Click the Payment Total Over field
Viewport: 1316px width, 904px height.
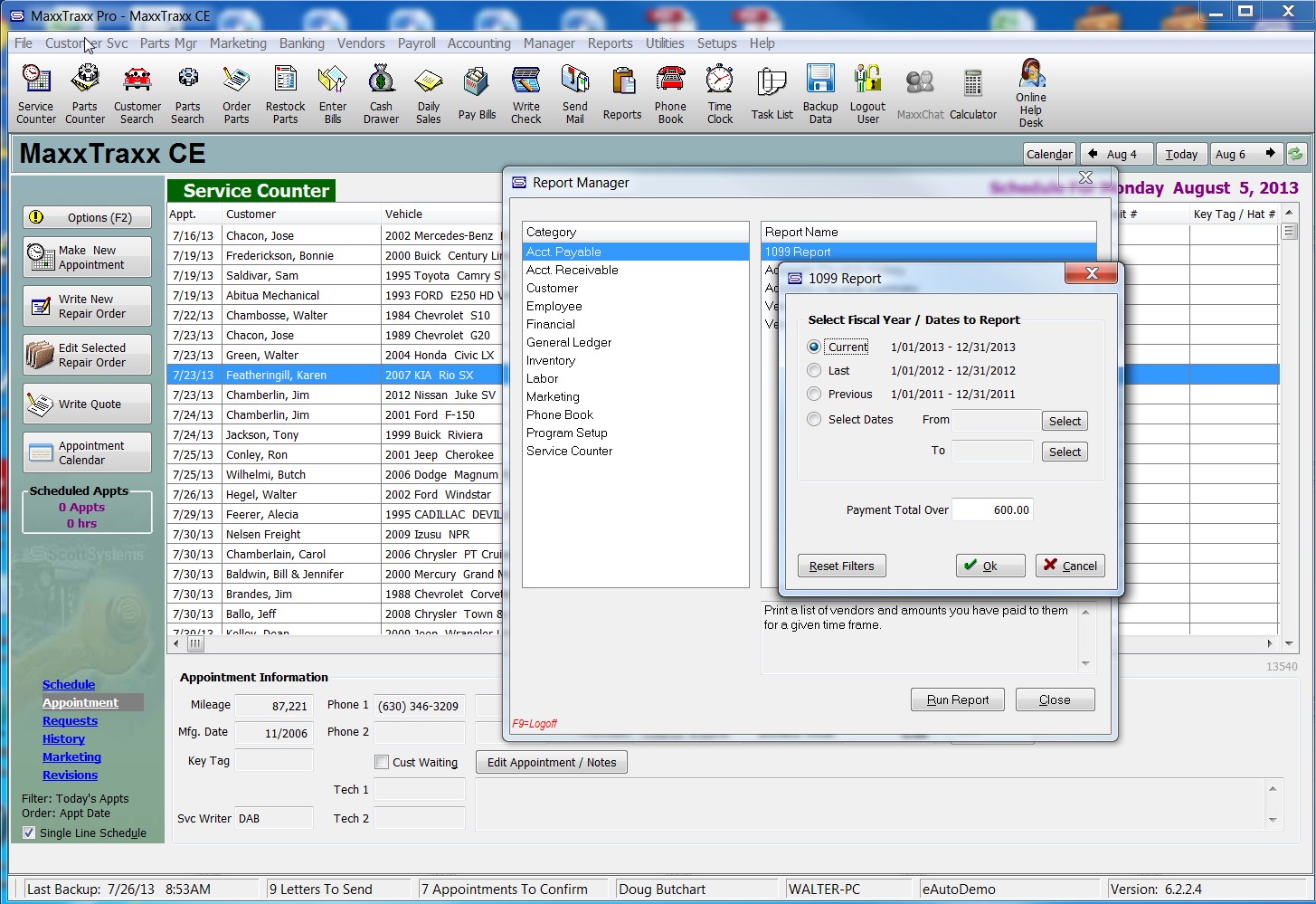coord(992,509)
